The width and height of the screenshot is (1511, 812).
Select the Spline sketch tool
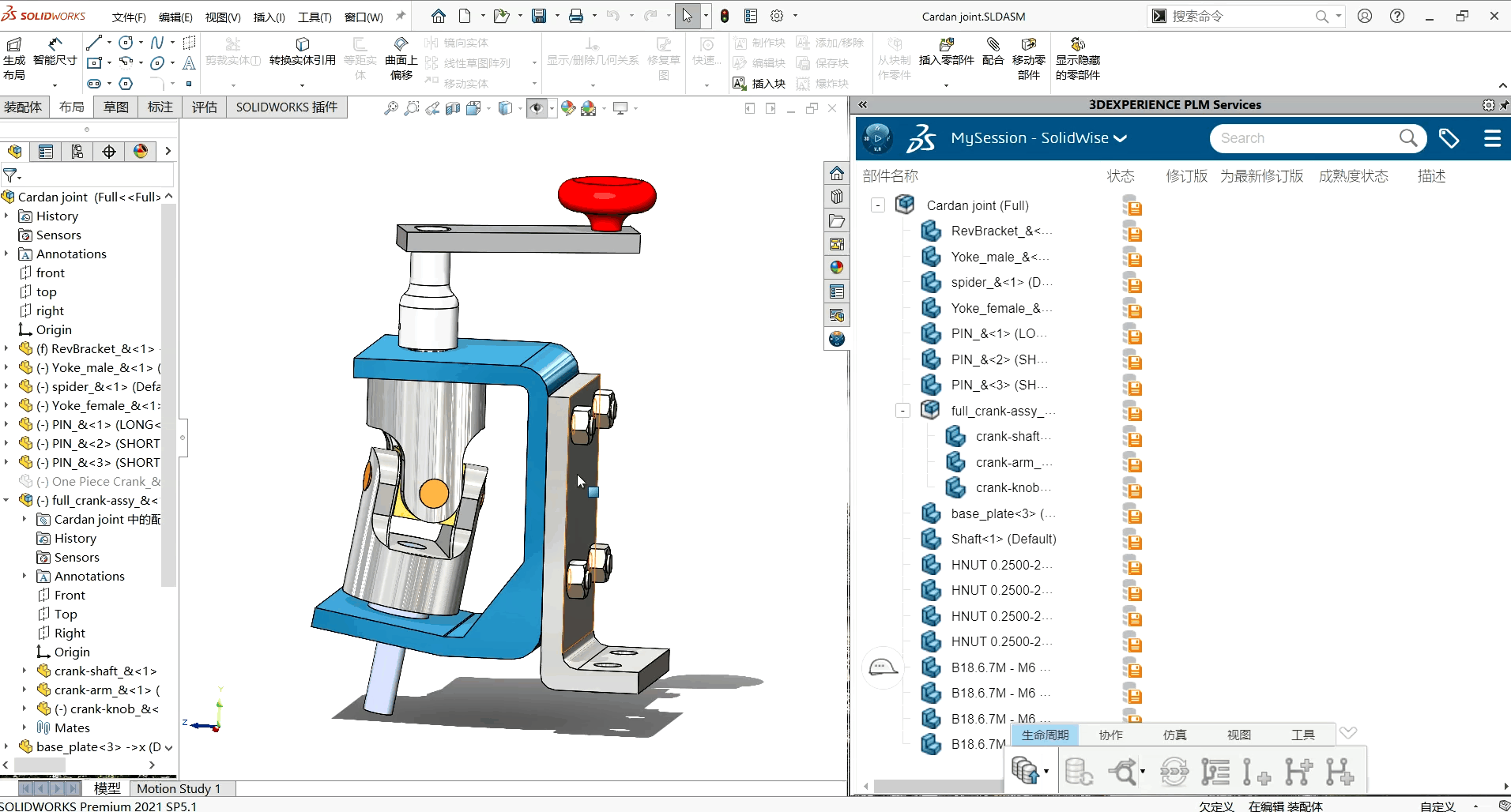pos(157,43)
